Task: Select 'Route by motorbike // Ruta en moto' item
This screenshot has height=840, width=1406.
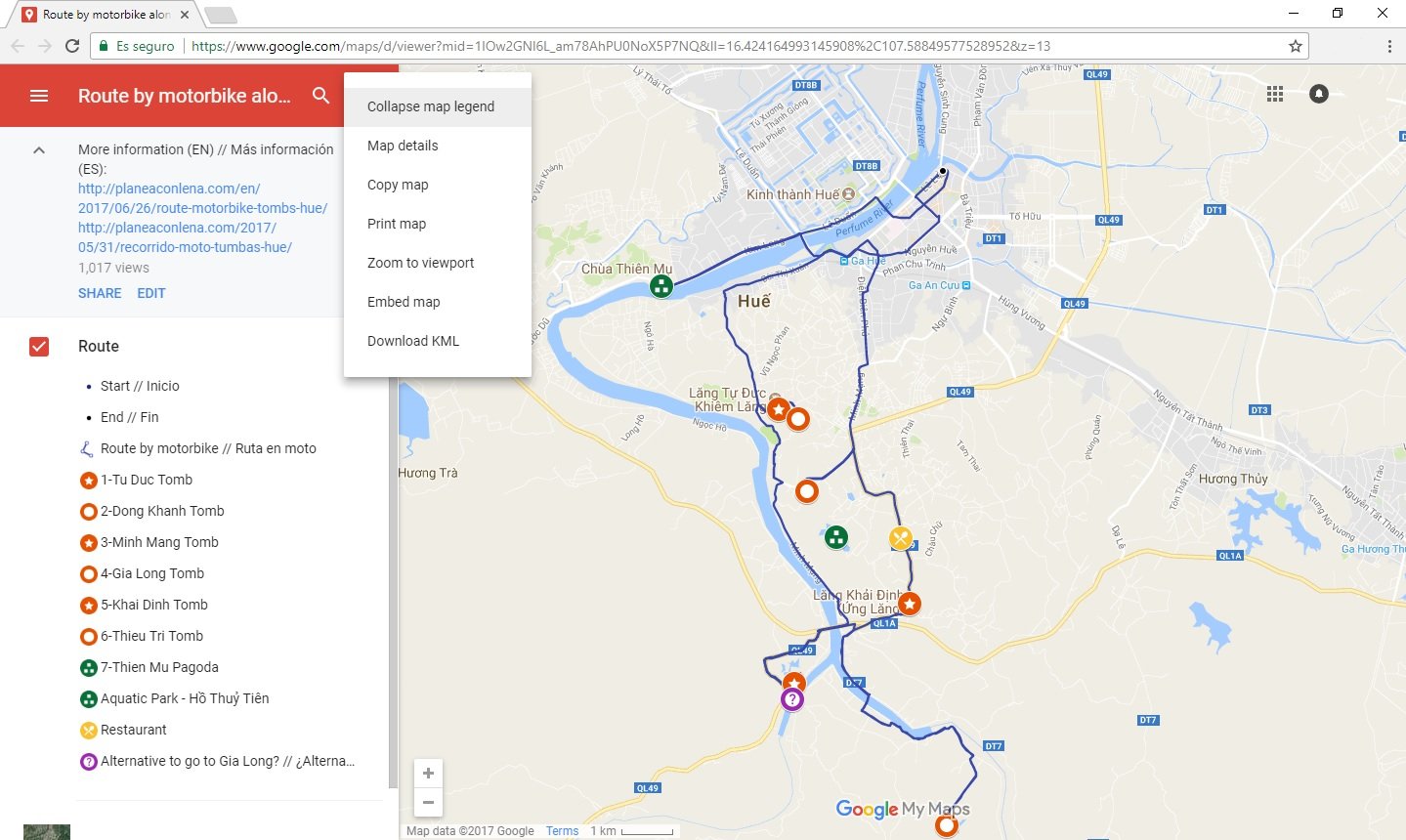Action: click(x=208, y=448)
